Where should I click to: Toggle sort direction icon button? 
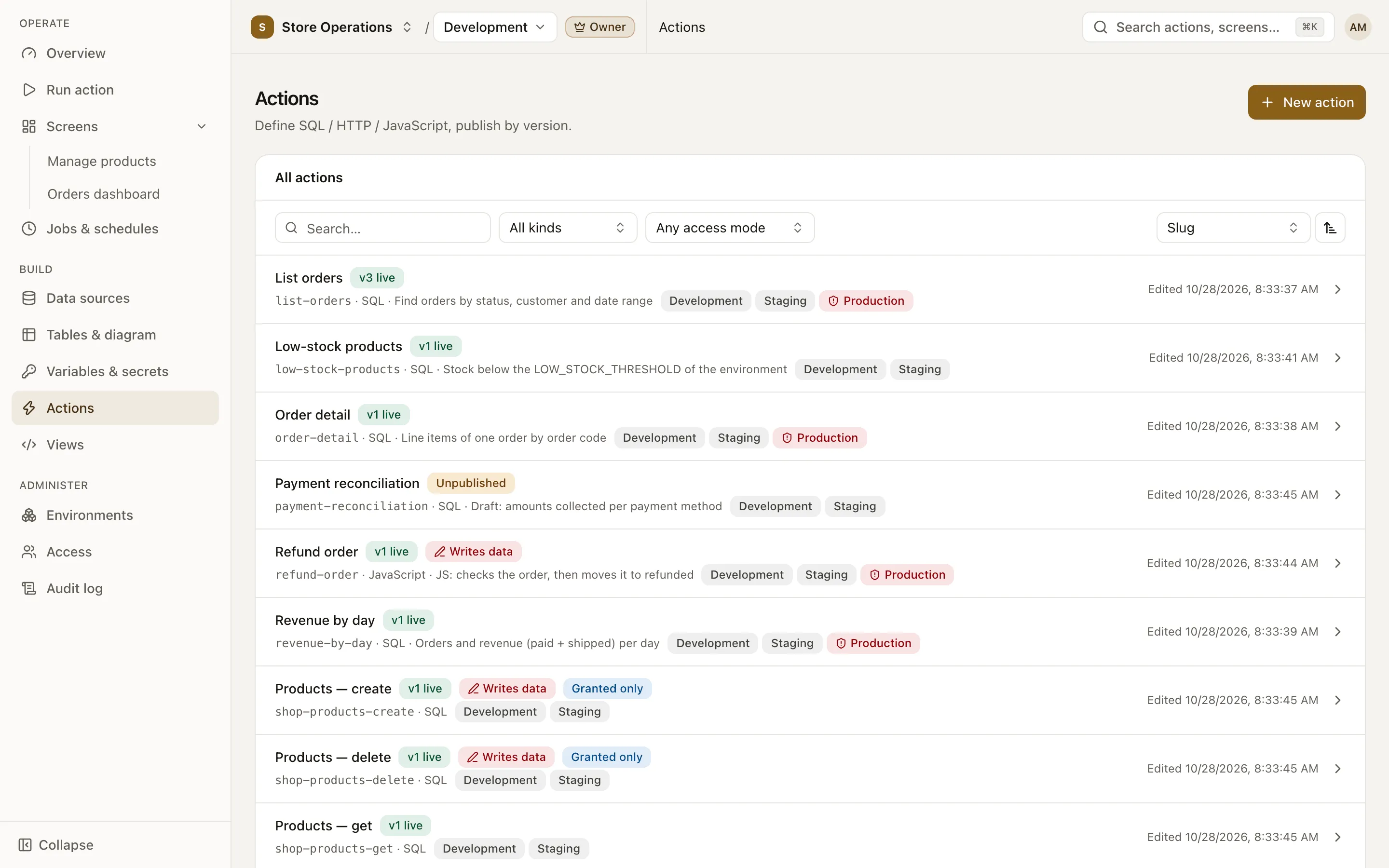[1330, 228]
